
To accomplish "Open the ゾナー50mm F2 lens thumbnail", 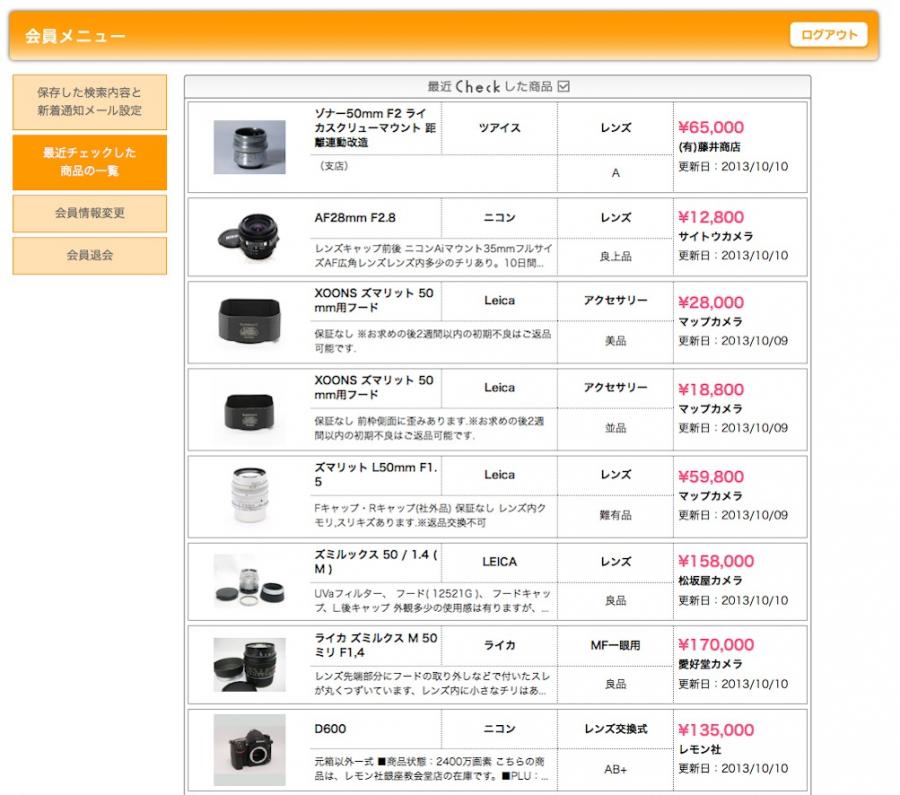I will point(249,147).
